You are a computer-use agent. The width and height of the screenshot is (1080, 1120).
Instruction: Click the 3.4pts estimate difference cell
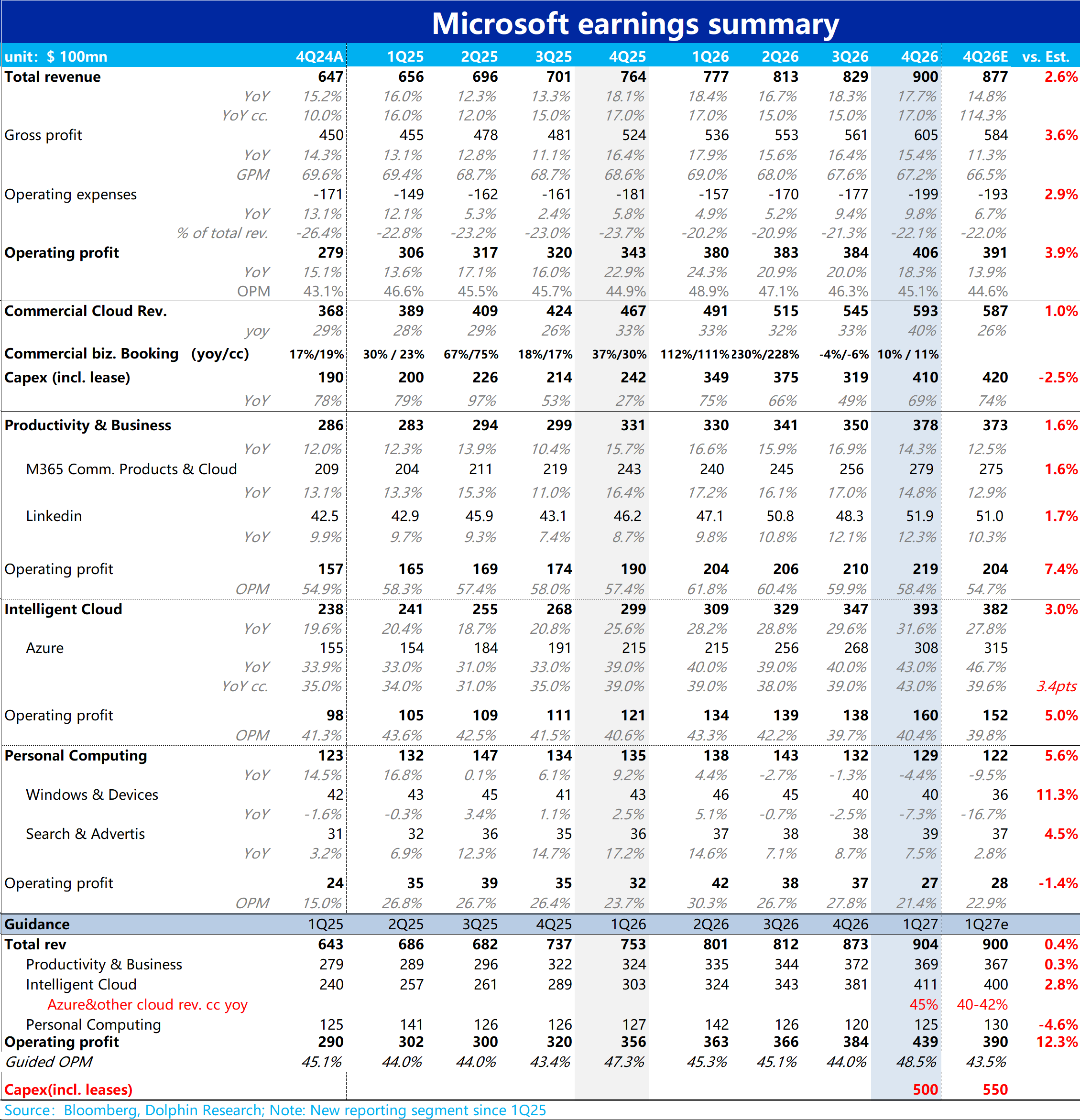point(1057,686)
